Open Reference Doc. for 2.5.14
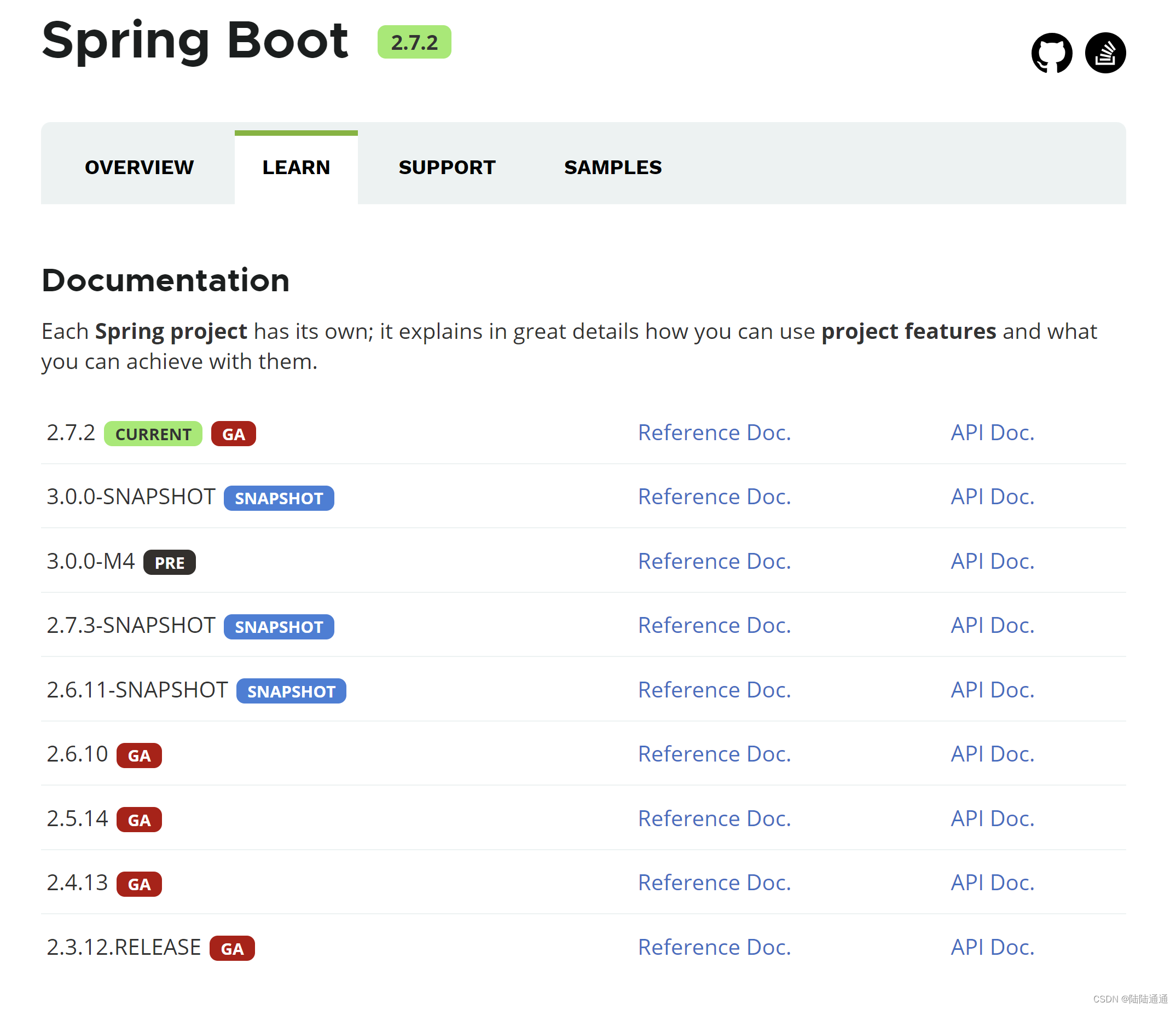1176x1009 pixels. click(x=714, y=820)
